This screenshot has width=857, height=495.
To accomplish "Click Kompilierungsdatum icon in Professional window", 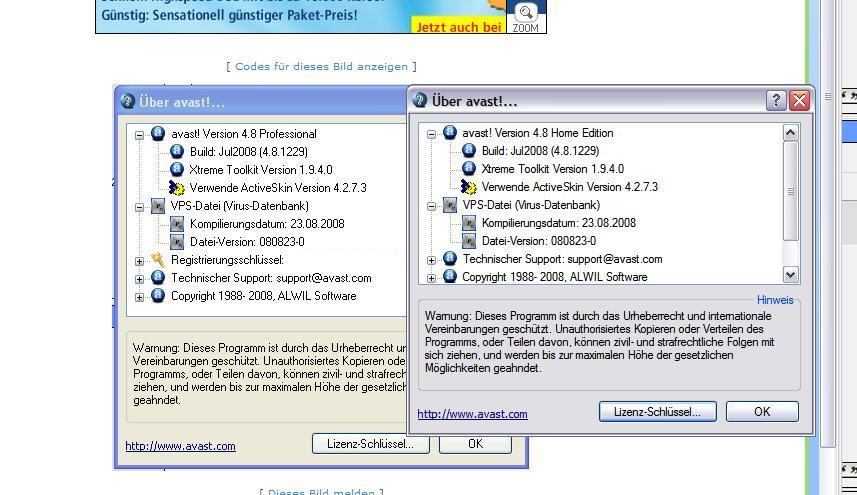I will (x=177, y=223).
